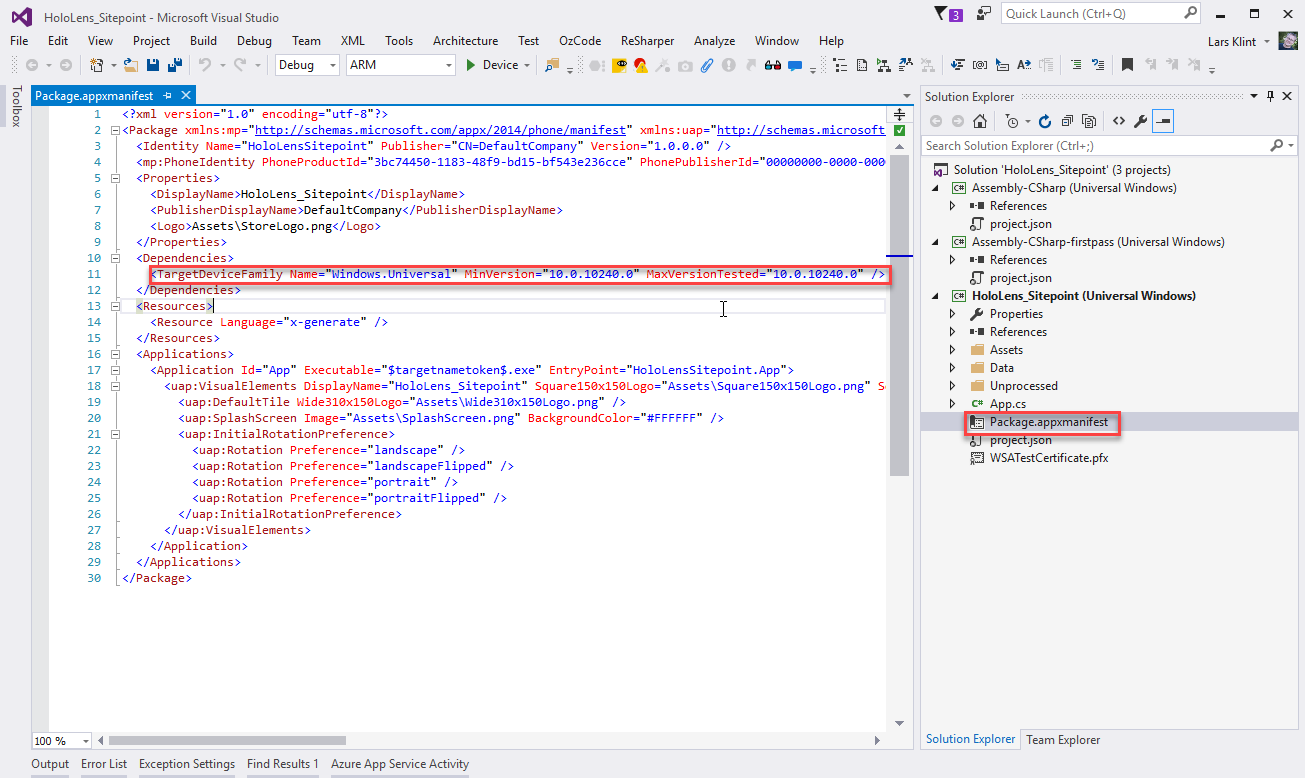
Task: Save the current file with floppy icon
Action: (153, 65)
